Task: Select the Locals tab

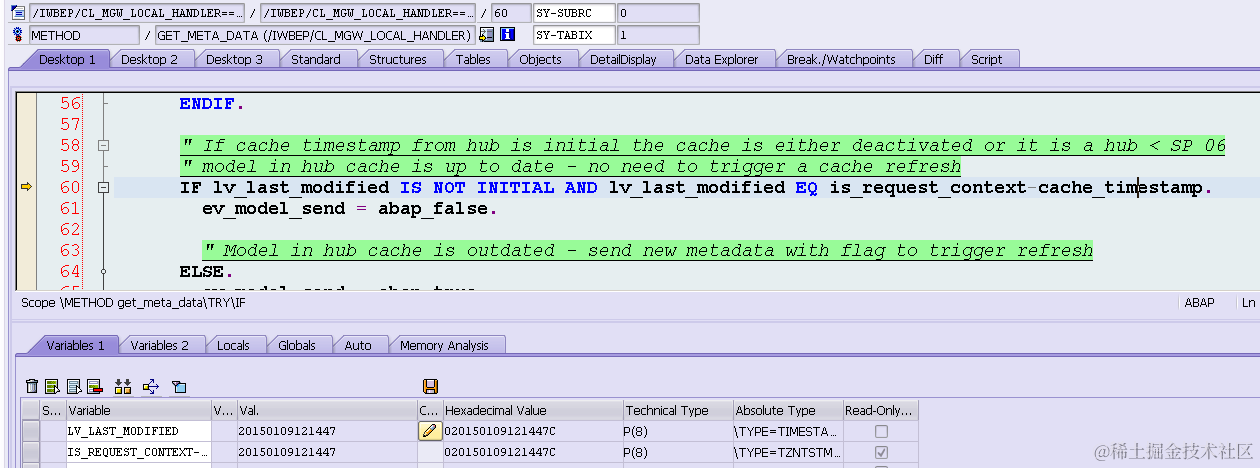Action: [x=233, y=345]
